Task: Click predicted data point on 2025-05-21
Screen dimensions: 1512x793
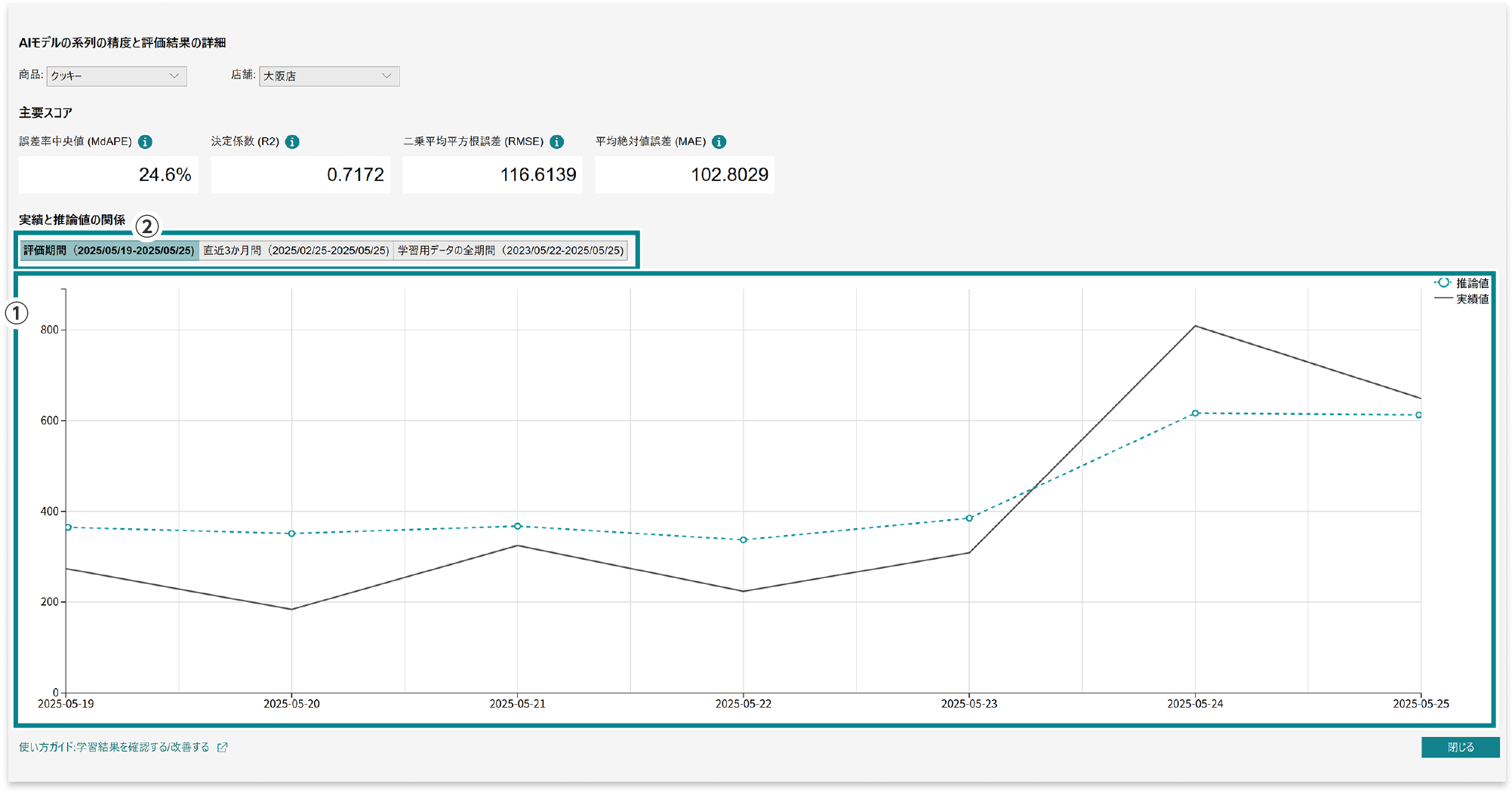Action: tap(517, 526)
